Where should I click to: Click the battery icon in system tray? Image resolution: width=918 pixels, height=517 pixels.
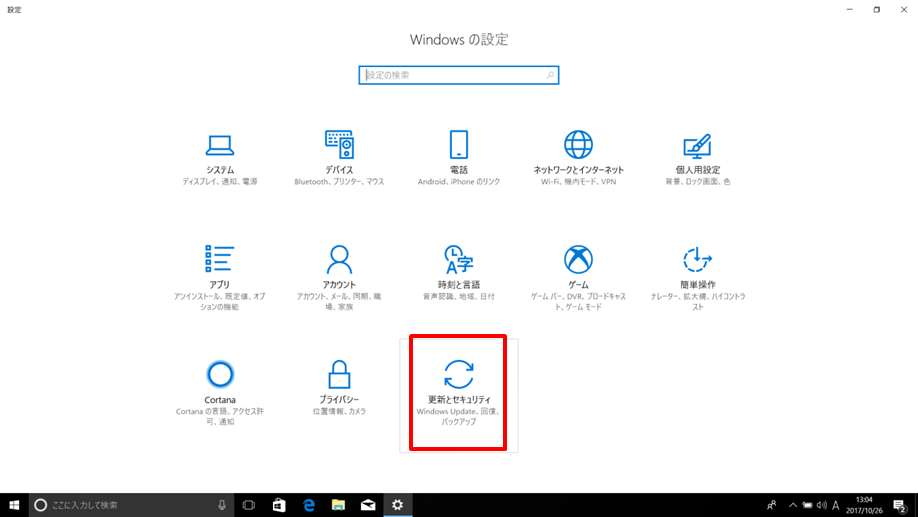click(807, 505)
